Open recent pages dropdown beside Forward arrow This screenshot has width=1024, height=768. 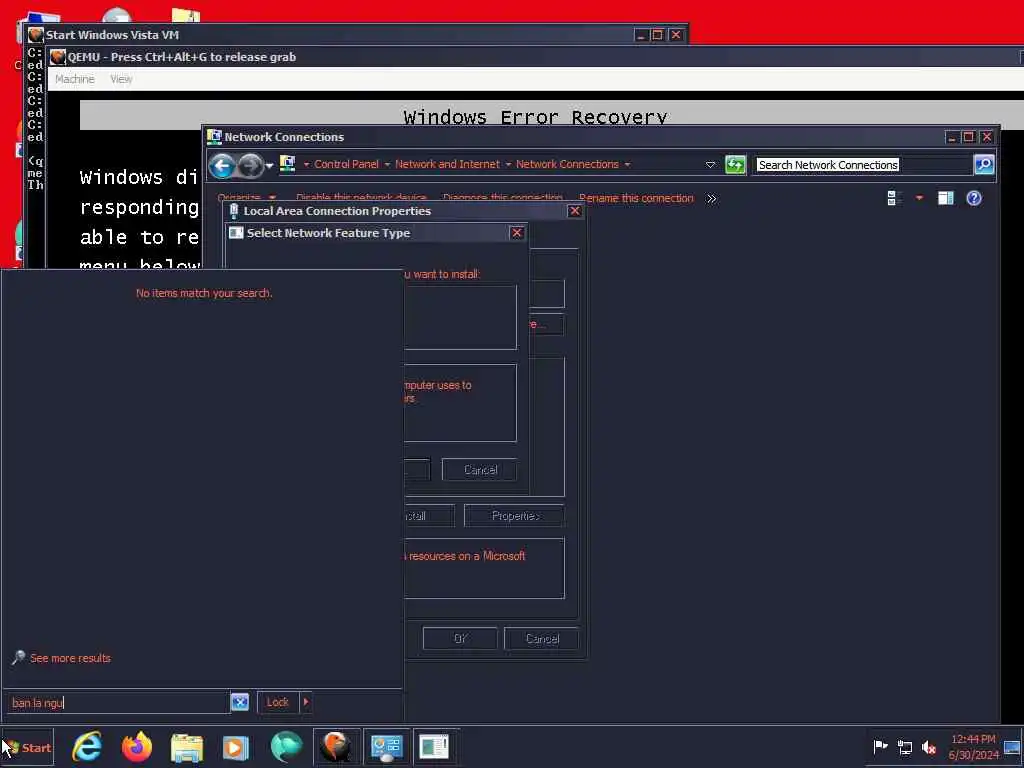click(269, 166)
